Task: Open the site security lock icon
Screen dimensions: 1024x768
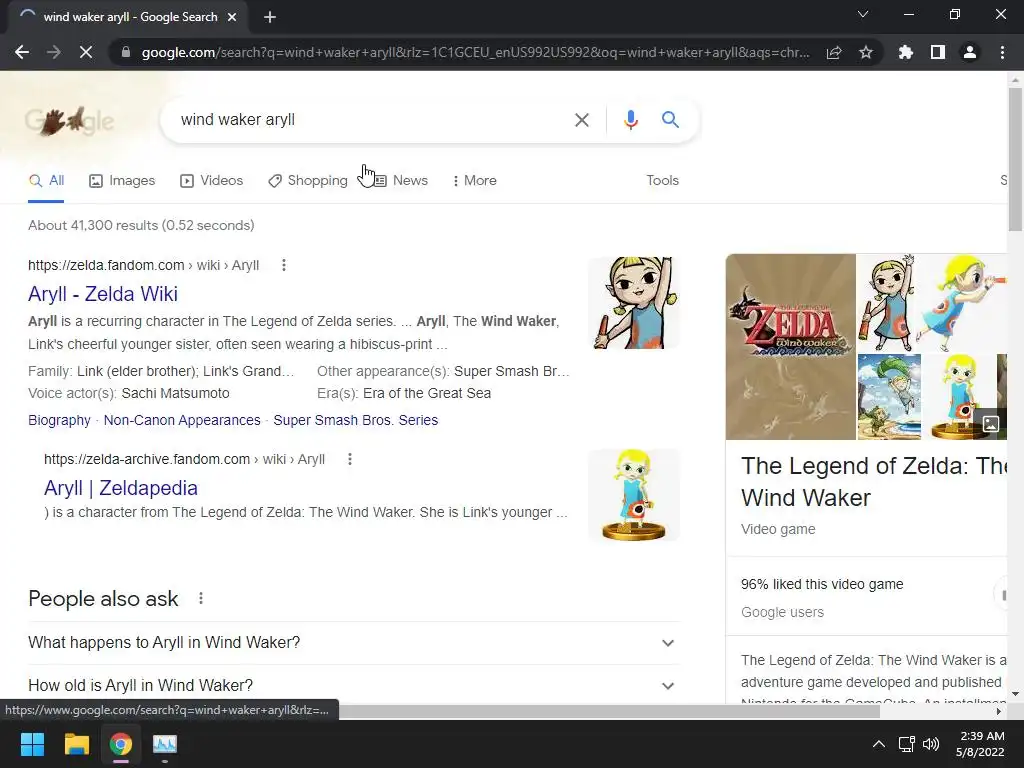Action: (x=125, y=52)
